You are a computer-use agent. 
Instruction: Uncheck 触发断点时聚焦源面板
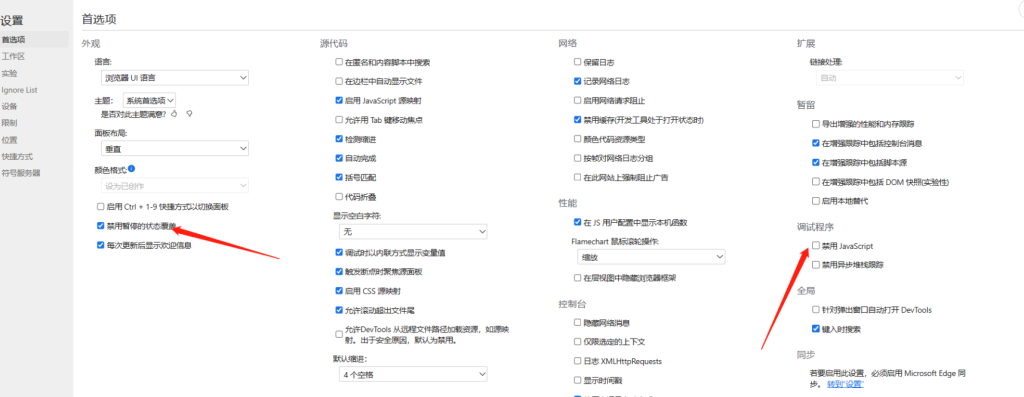tap(339, 271)
